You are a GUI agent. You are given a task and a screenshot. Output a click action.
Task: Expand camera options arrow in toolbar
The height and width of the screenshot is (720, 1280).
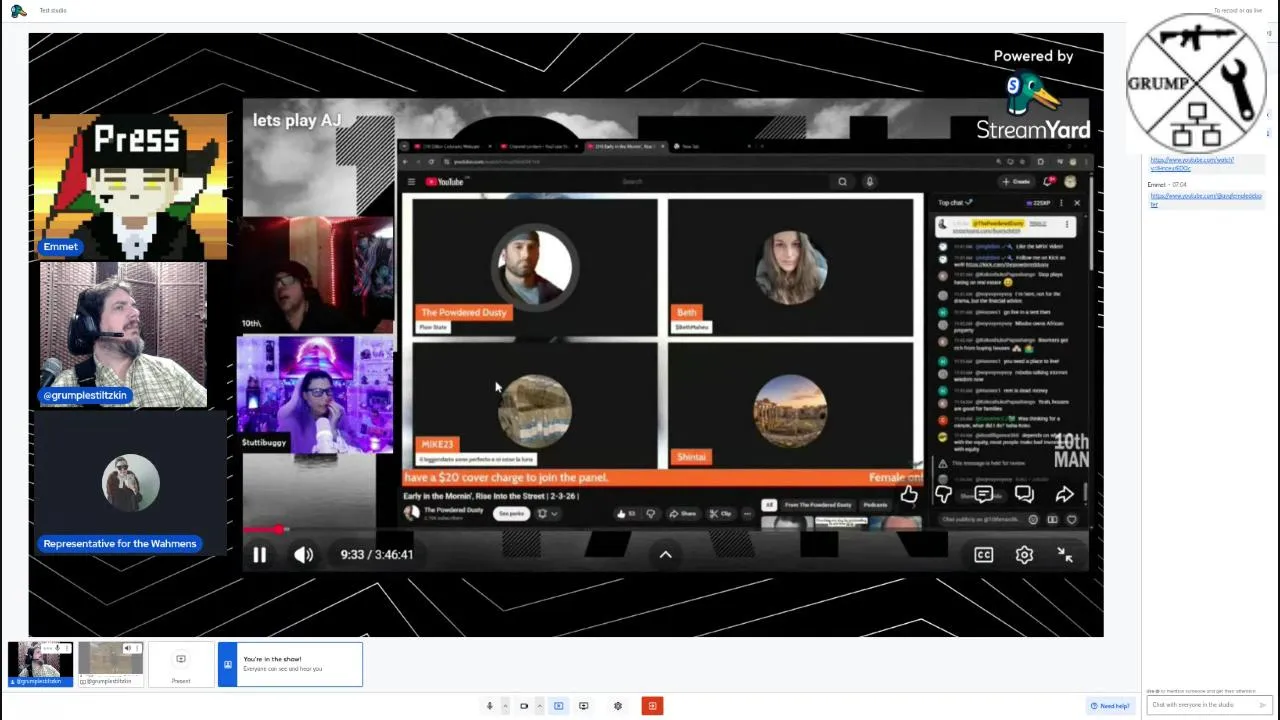pos(539,706)
